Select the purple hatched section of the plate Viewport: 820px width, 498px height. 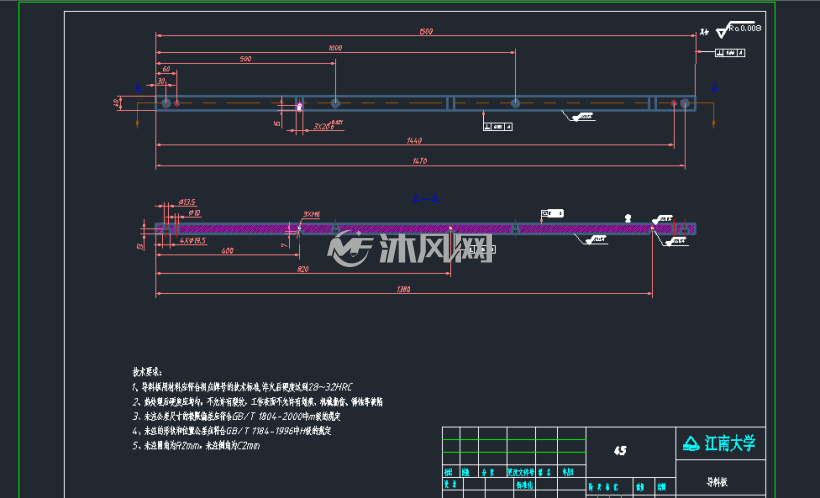click(x=425, y=229)
